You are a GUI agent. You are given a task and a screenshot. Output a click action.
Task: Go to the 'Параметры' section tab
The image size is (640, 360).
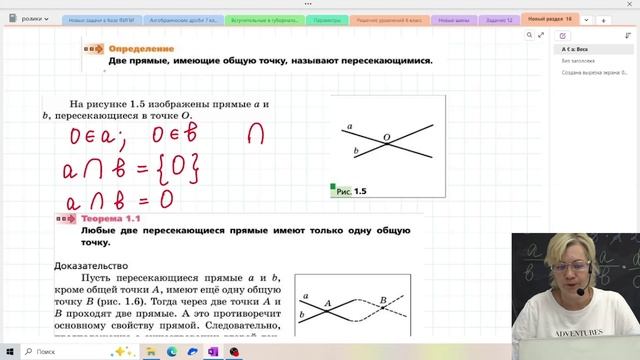327,20
